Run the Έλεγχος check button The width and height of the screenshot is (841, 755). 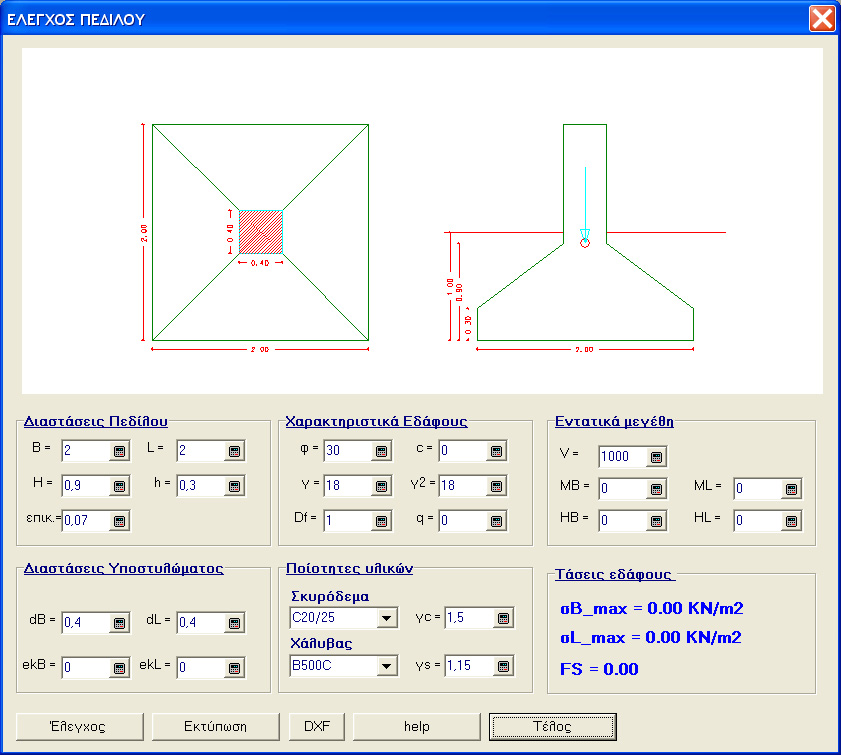[x=80, y=727]
